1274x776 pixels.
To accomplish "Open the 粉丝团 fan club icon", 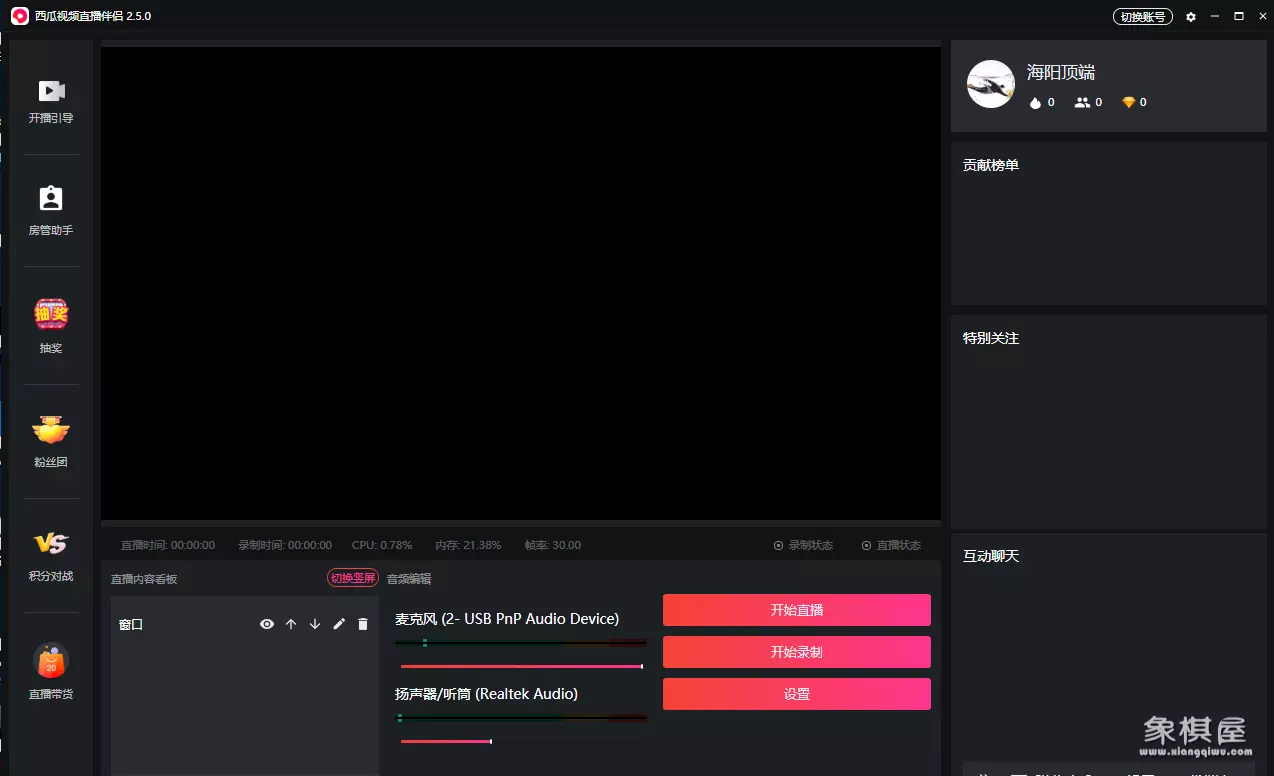I will [x=51, y=431].
